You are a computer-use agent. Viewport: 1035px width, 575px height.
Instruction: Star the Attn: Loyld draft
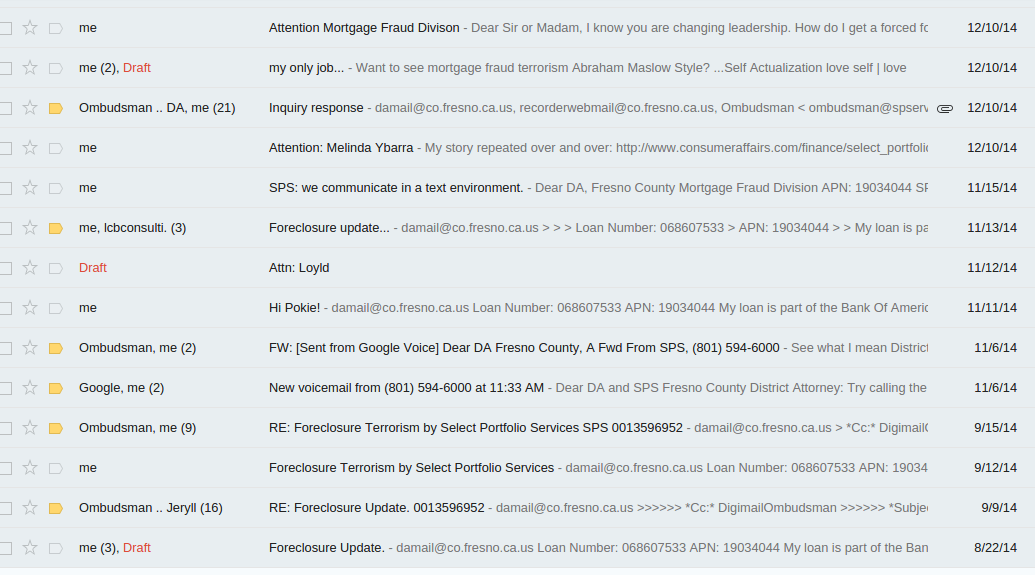(30, 267)
